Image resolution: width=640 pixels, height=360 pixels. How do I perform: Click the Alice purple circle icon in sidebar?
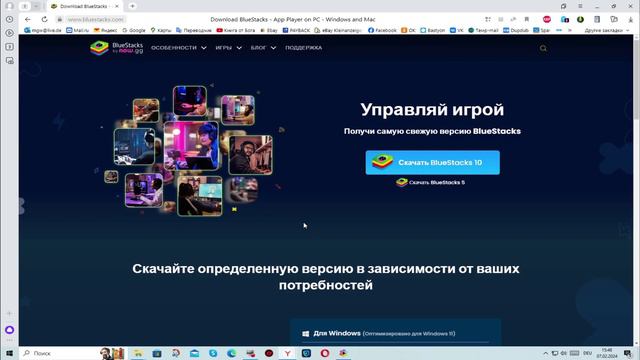click(9, 330)
